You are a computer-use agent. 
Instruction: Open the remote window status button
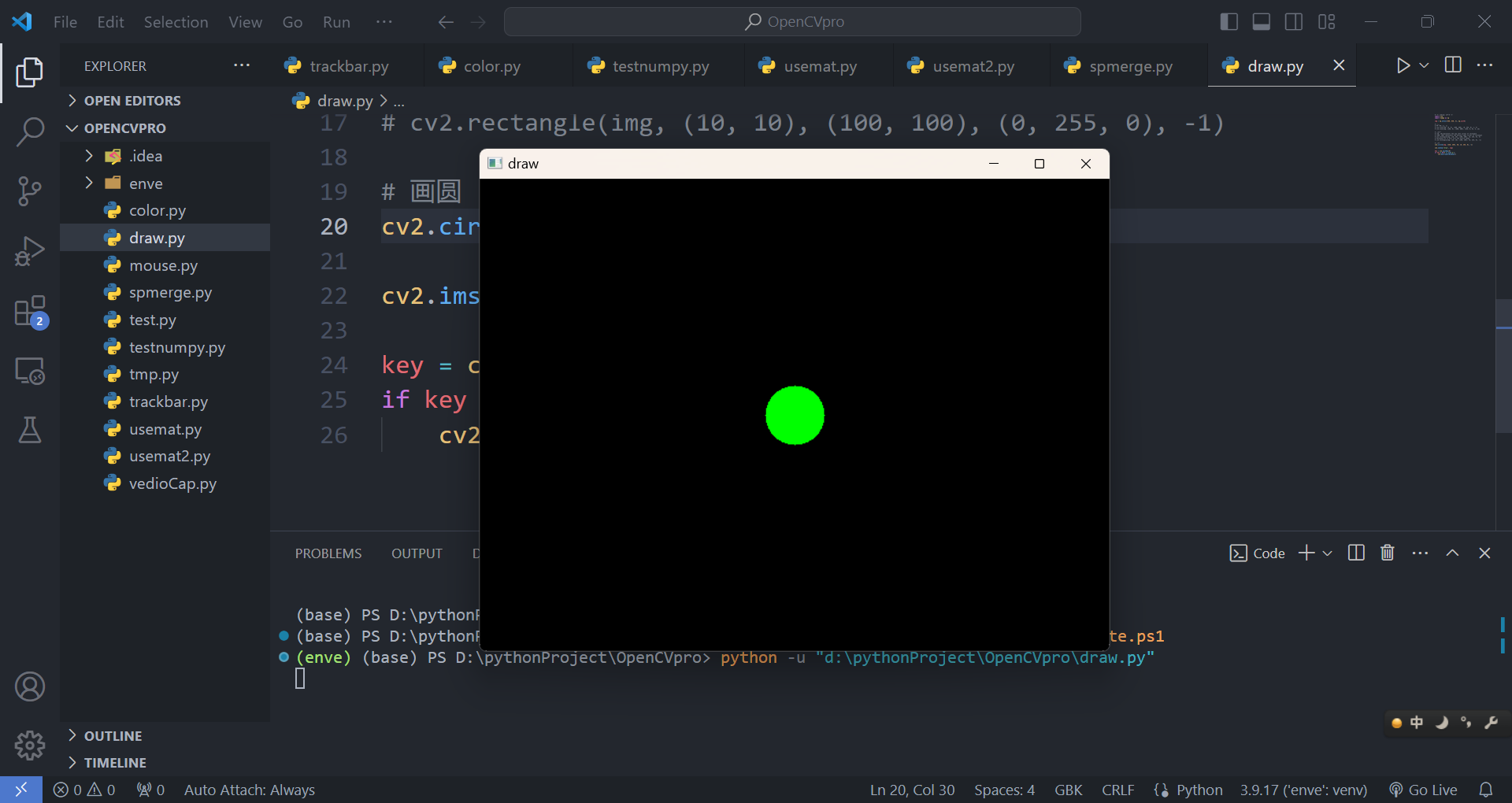pyautogui.click(x=21, y=789)
